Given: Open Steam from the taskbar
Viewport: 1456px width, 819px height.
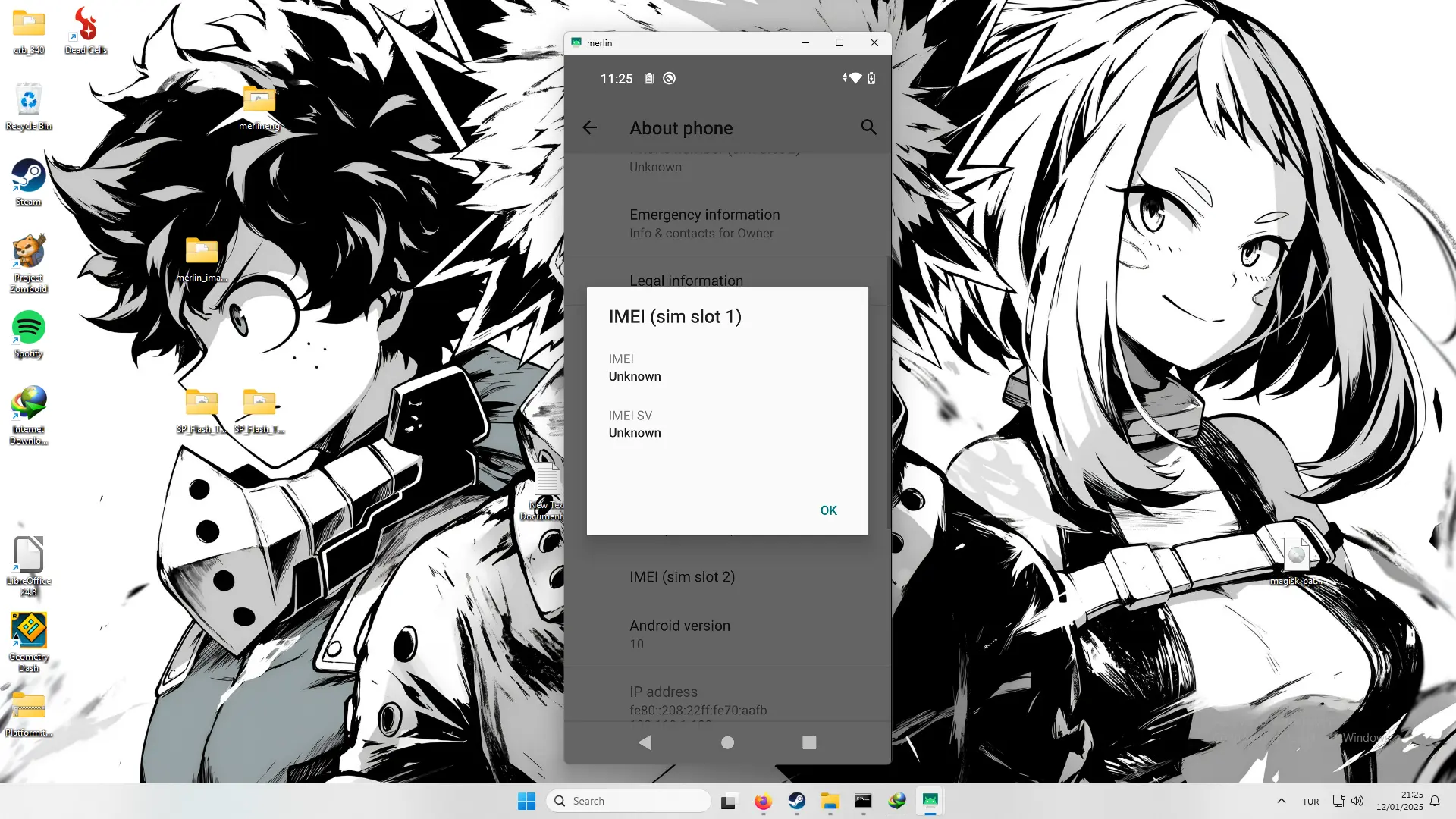Looking at the screenshot, I should (x=796, y=801).
